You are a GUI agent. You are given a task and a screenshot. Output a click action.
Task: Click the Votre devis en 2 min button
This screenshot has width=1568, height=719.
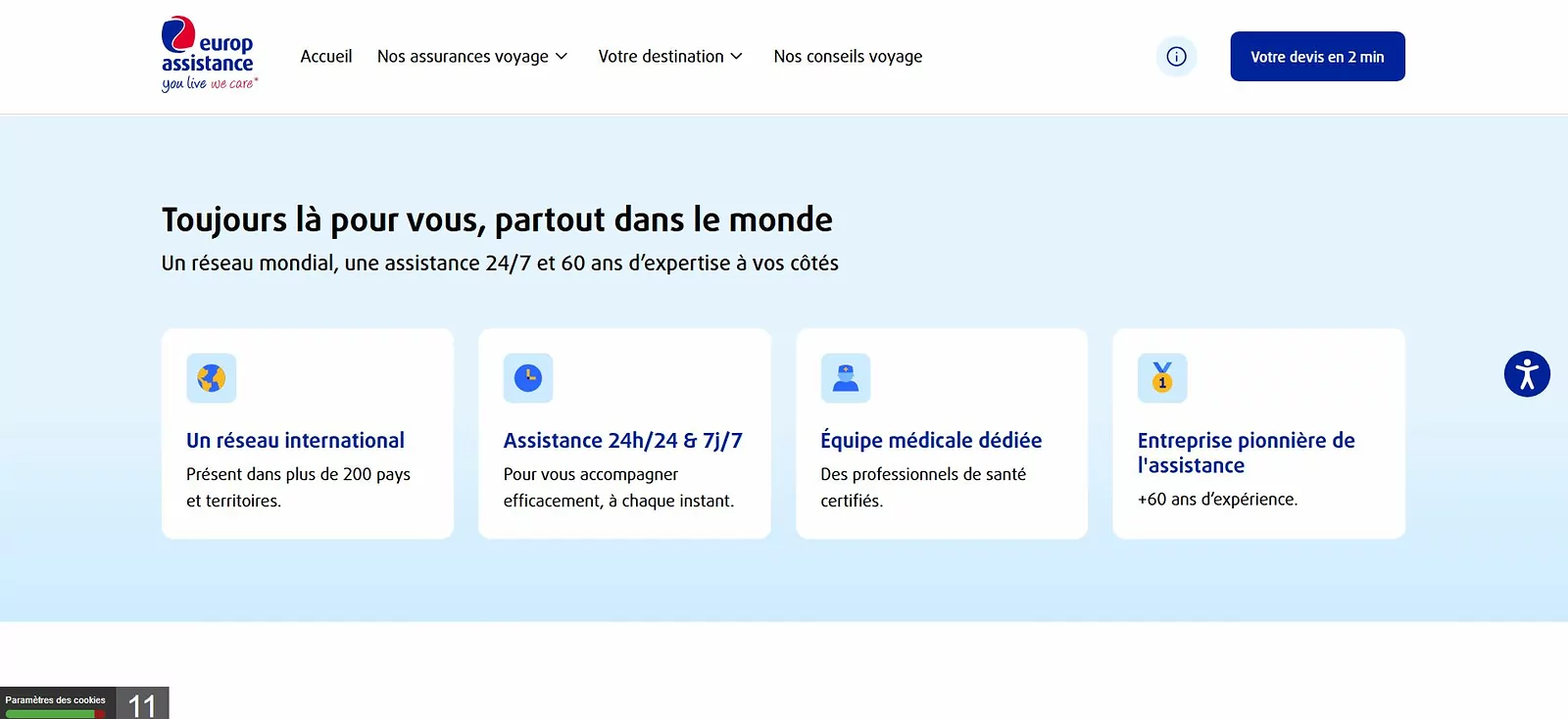point(1317,57)
